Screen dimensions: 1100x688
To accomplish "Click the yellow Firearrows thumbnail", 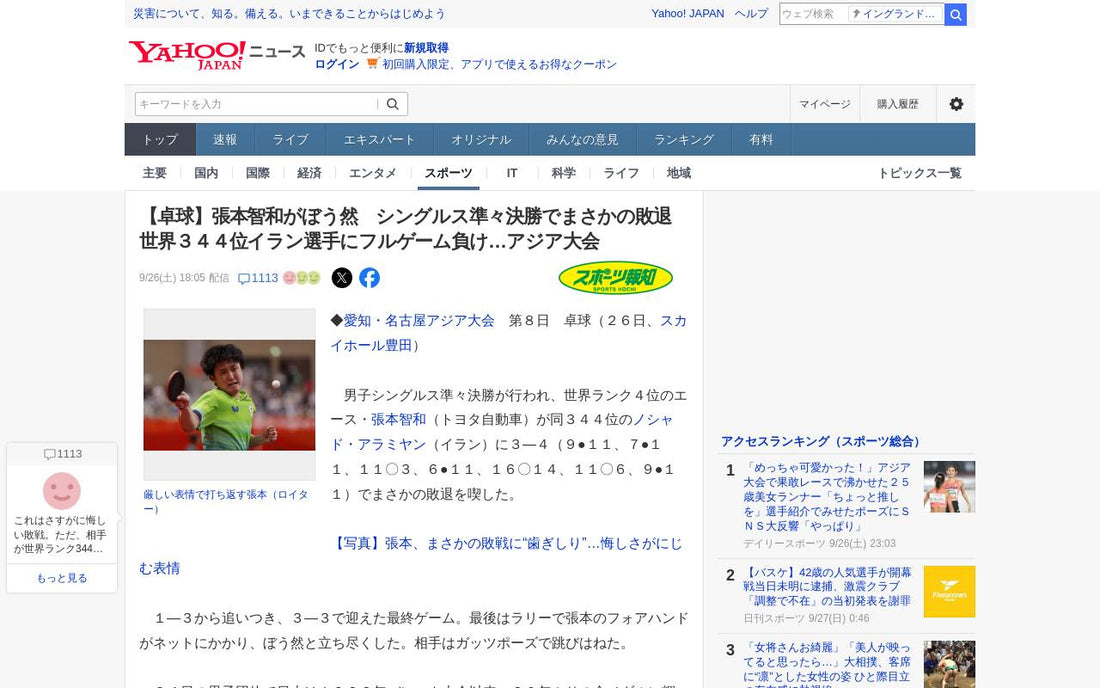I will [x=949, y=591].
